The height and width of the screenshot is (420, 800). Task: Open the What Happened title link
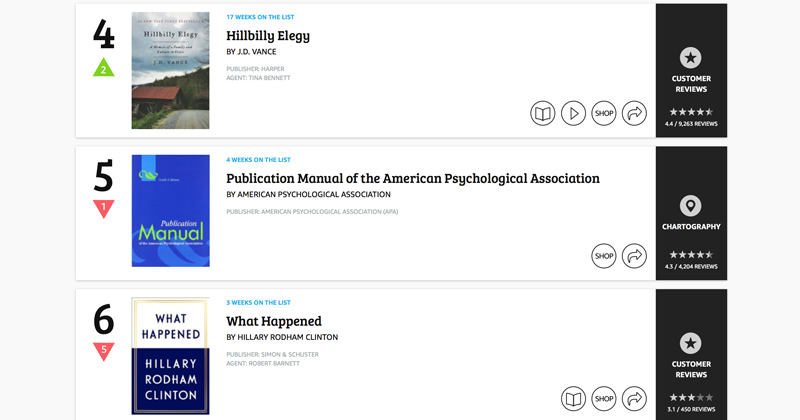click(x=274, y=321)
